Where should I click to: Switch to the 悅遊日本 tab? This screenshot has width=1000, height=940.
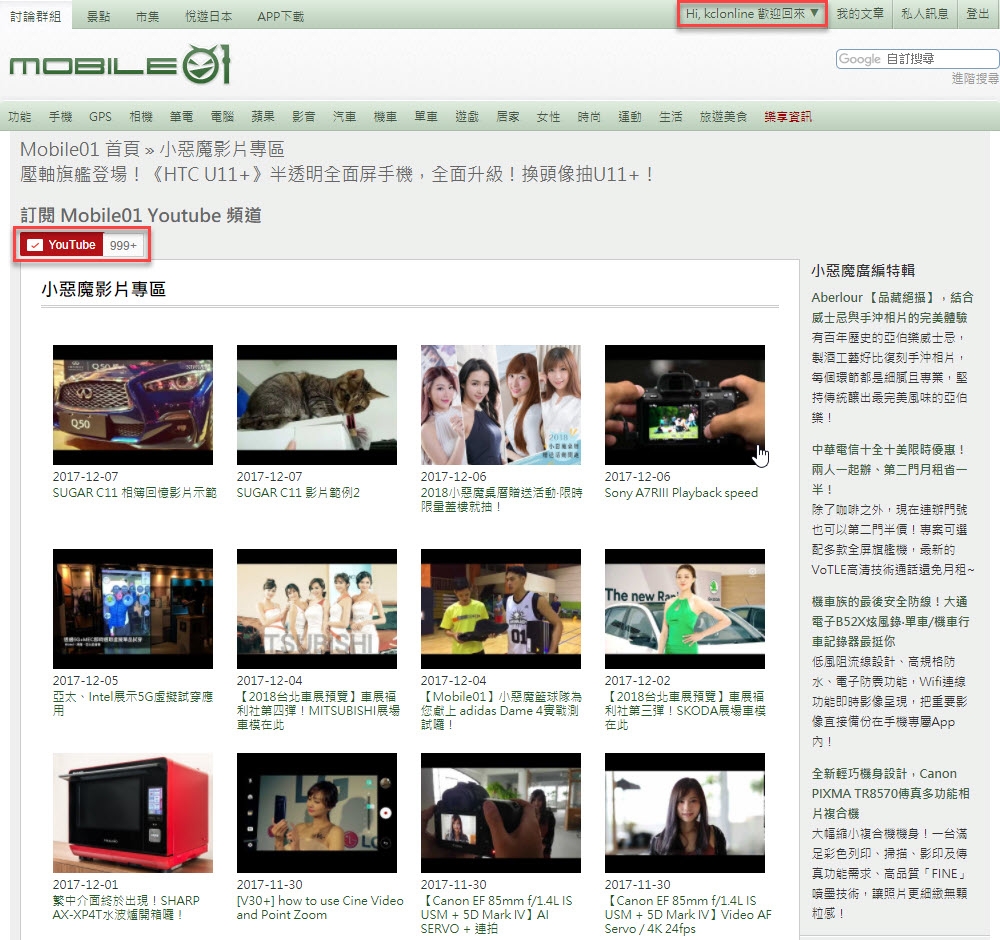click(x=209, y=16)
